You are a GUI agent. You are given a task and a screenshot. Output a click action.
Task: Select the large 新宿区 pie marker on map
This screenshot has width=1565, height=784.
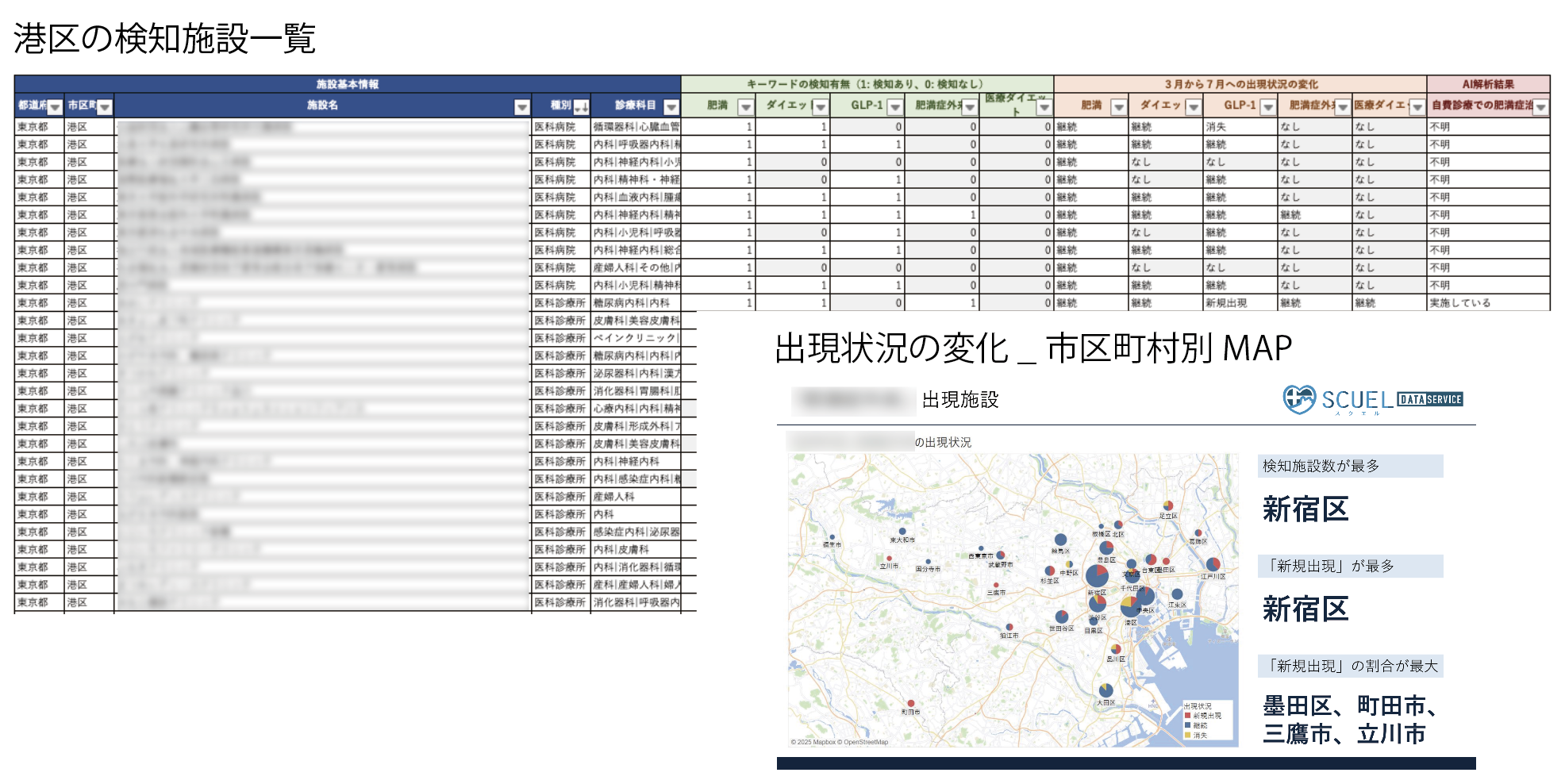[x=1097, y=575]
